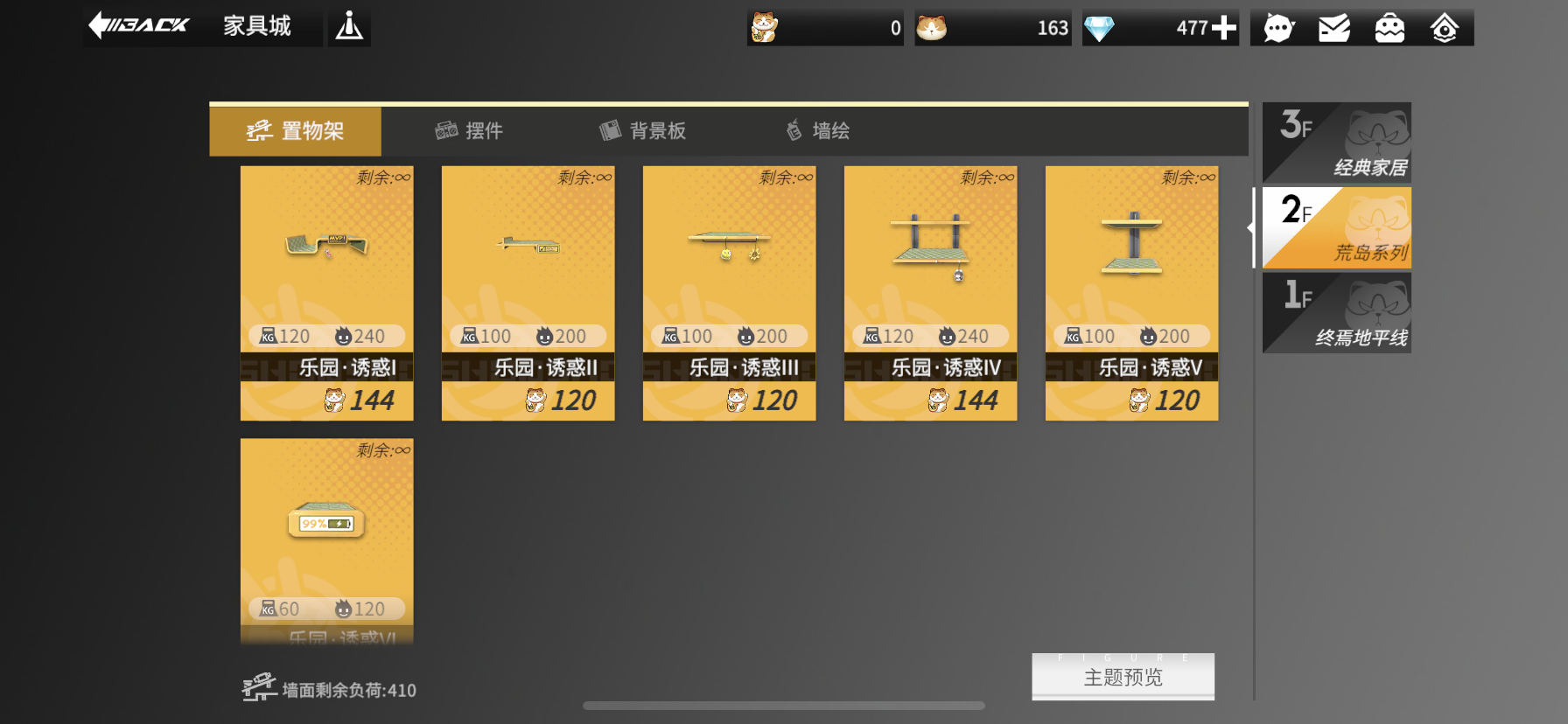Tap the cat face token currency icon
Screen dimensions: 1568x724
(x=931, y=28)
